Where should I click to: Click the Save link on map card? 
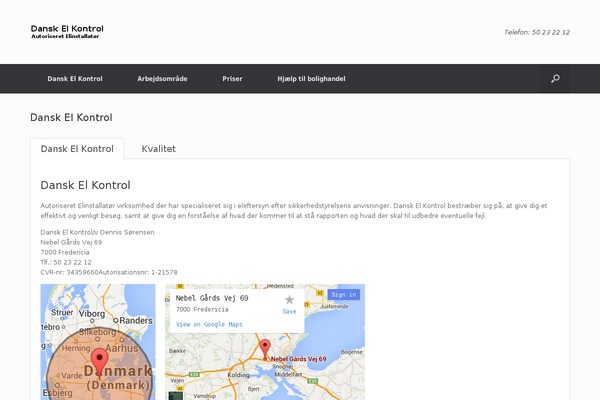click(x=289, y=311)
